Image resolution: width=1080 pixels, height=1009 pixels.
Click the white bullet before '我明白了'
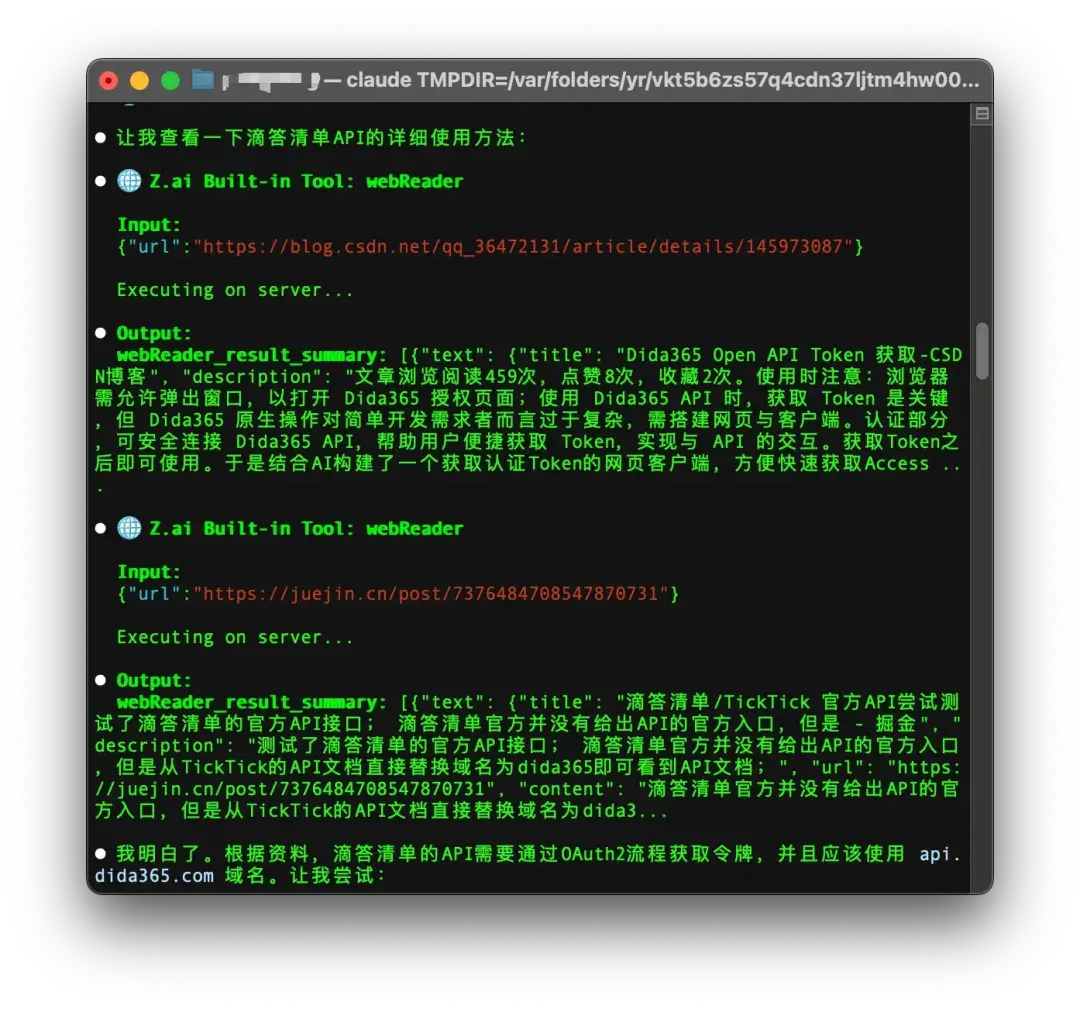pos(101,854)
